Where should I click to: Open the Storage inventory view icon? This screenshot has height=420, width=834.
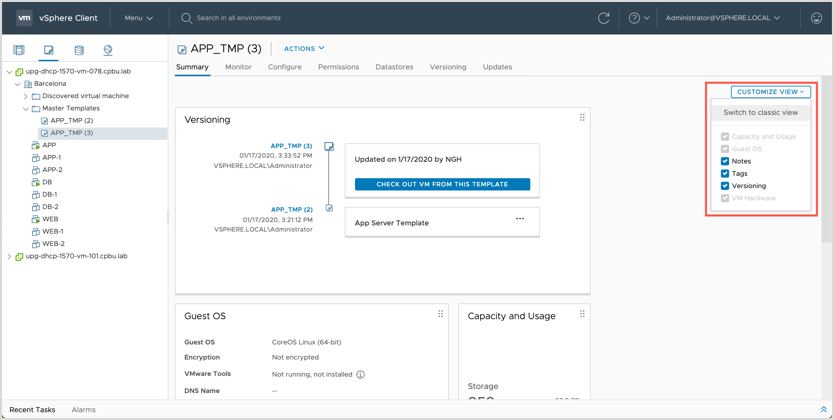79,50
